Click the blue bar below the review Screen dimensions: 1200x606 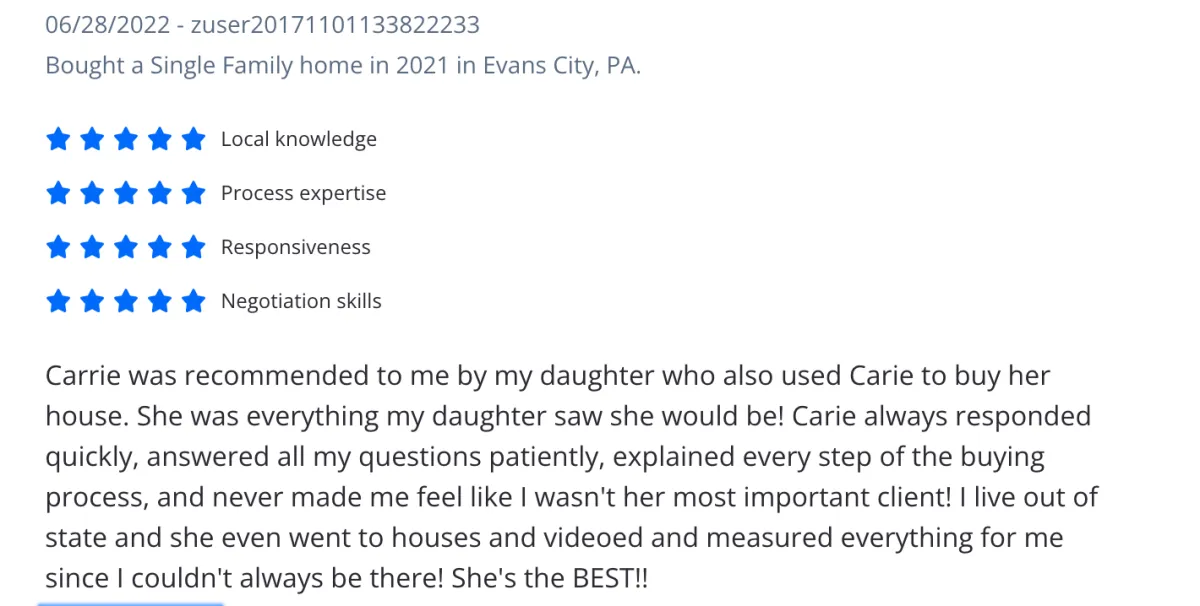[x=130, y=603]
